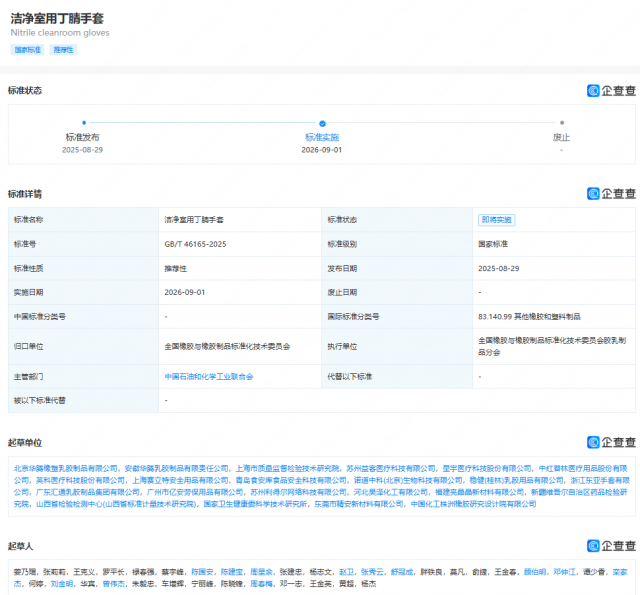The width and height of the screenshot is (640, 595).
Task: Select the 废止 timeline dot
Action: point(562,122)
